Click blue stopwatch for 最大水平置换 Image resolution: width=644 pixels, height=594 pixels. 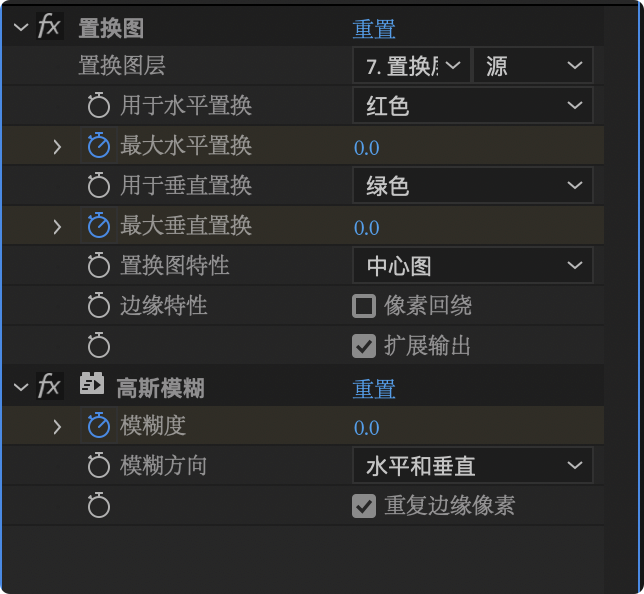click(98, 146)
